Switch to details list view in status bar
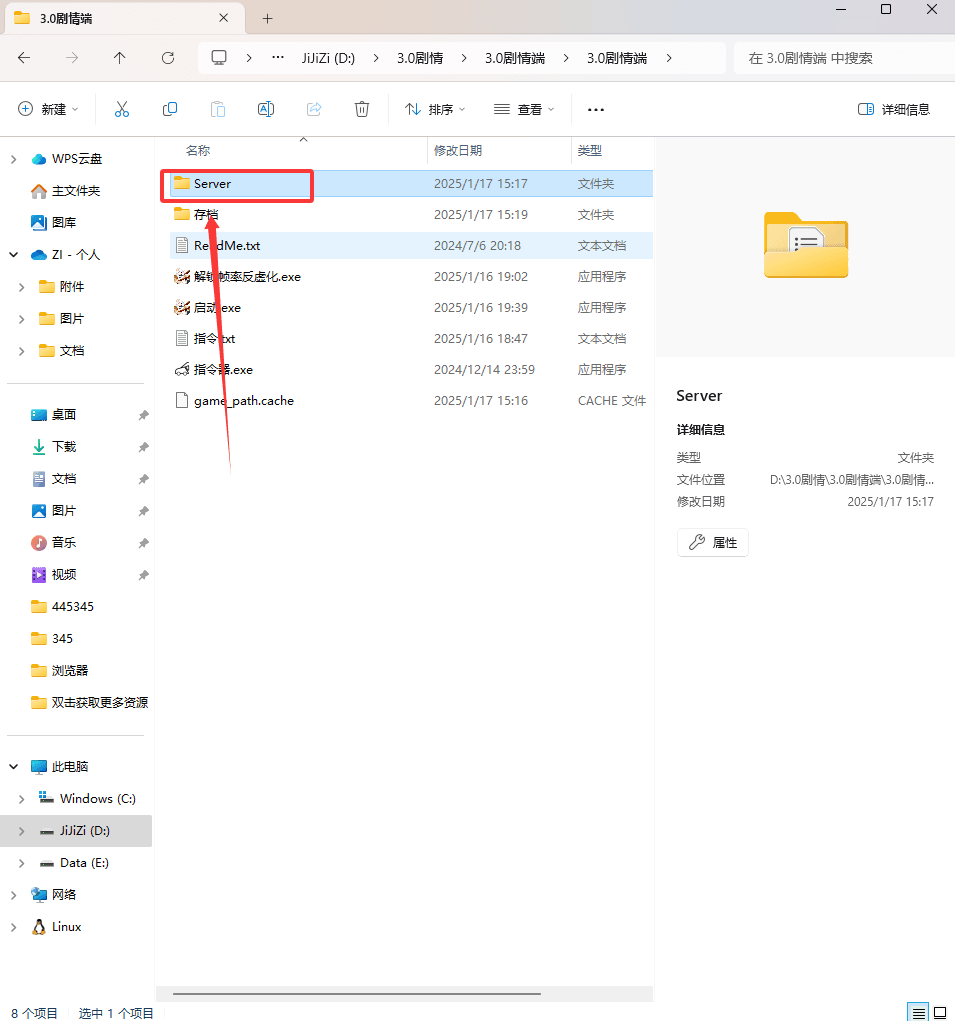 [918, 1013]
